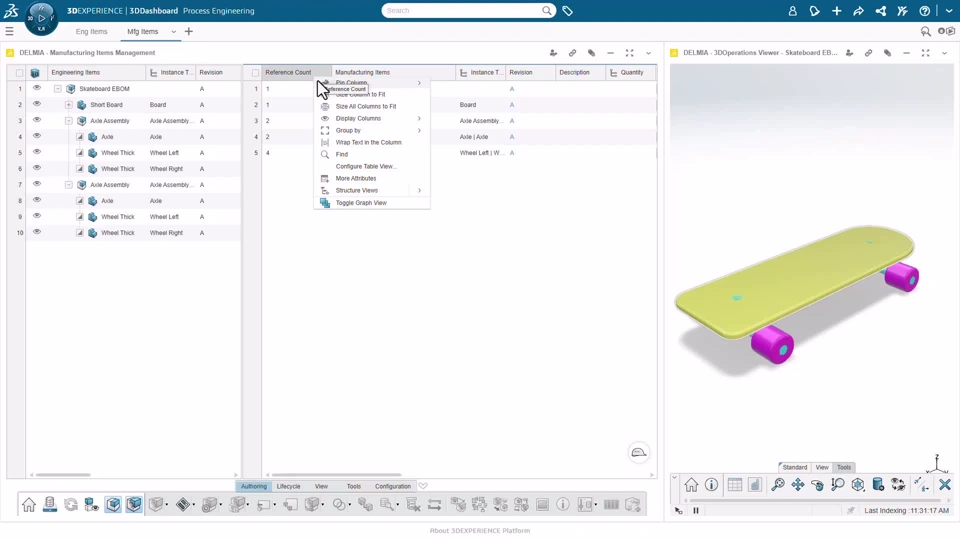960x540 pixels.
Task: Click the manufacturing table horizontal scrollbar
Action: 336,474
